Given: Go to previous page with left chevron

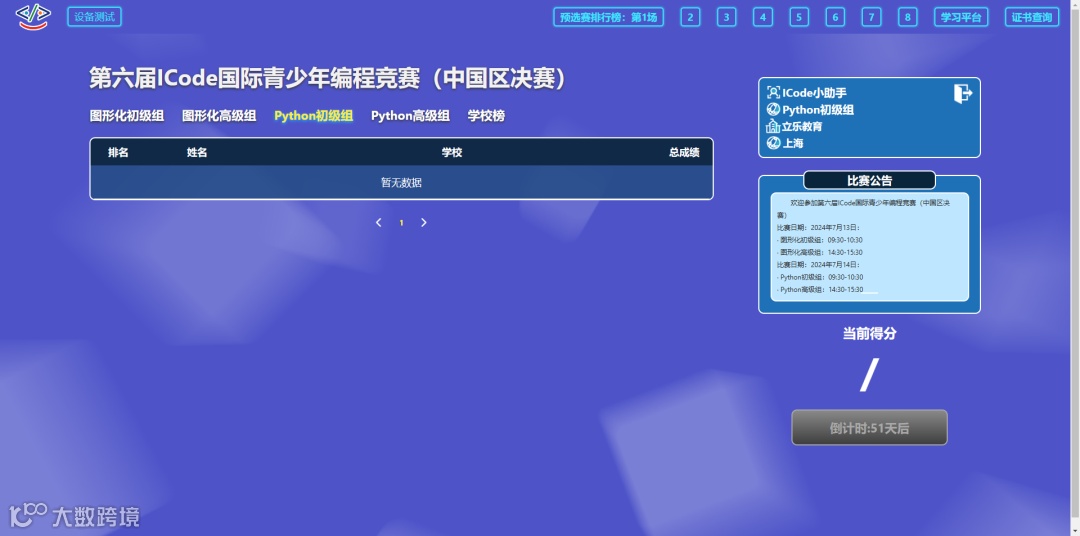Looking at the screenshot, I should [379, 223].
